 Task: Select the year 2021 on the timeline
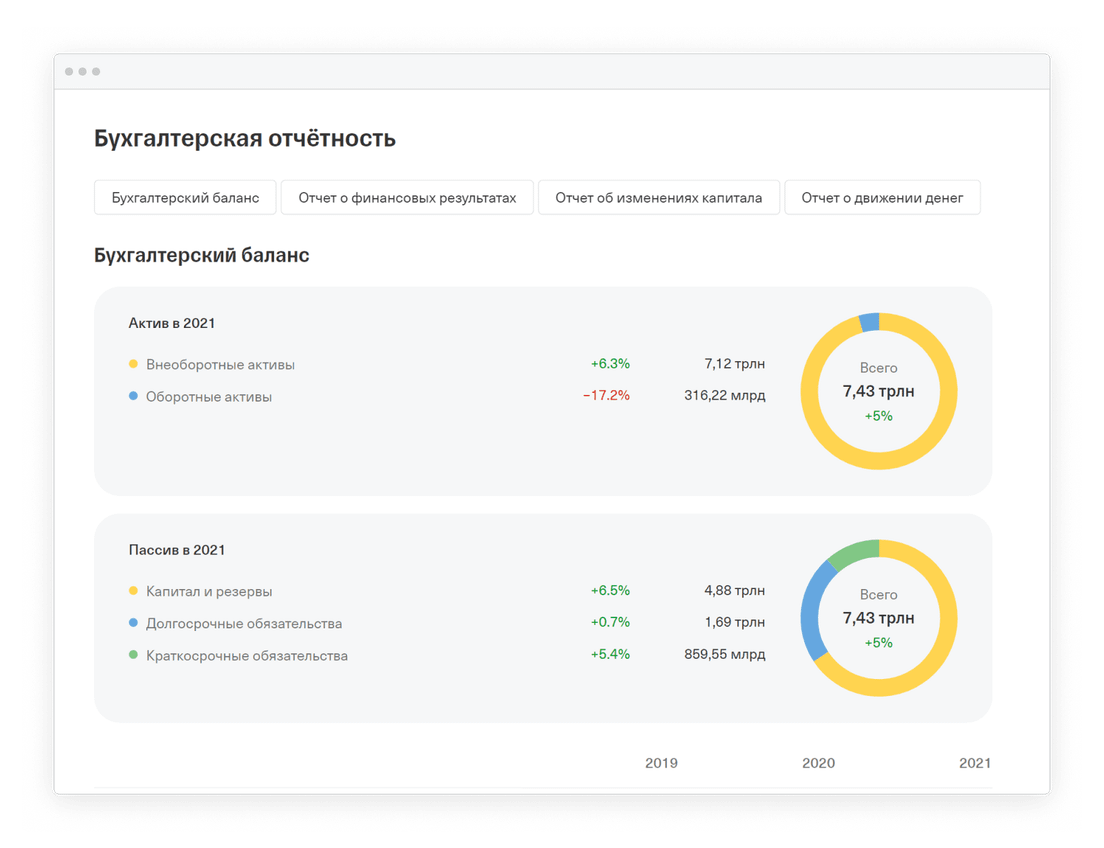pos(975,763)
